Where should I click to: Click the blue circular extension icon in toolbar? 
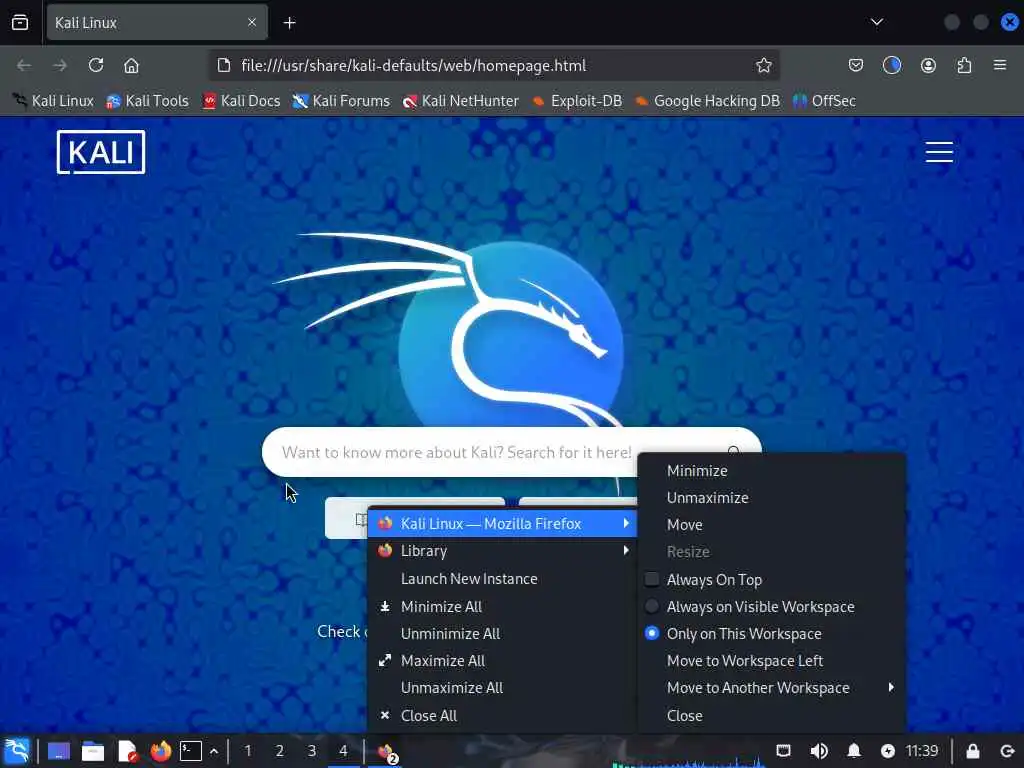(x=891, y=65)
